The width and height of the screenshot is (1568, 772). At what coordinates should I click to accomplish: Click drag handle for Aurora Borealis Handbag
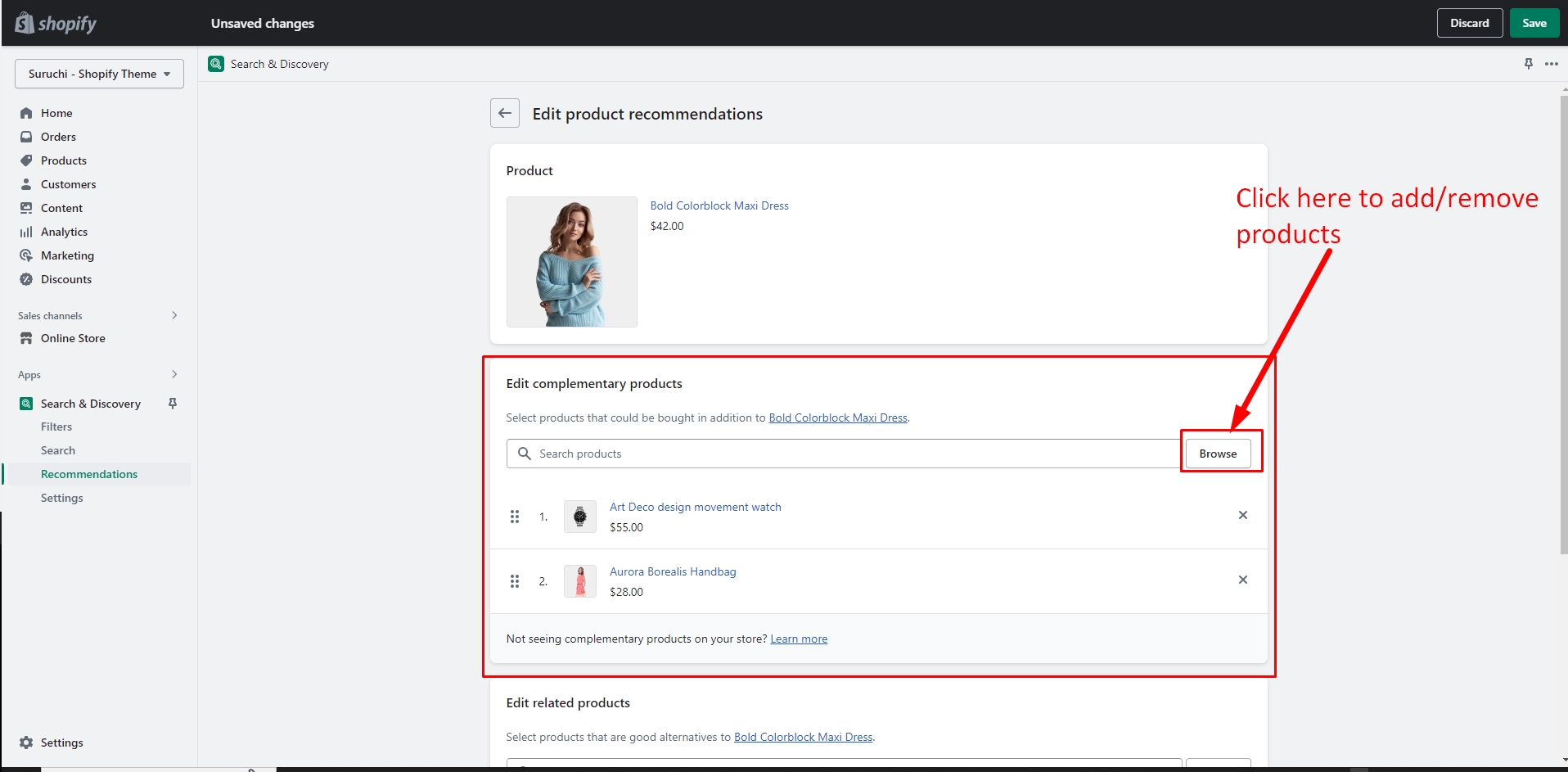515,581
